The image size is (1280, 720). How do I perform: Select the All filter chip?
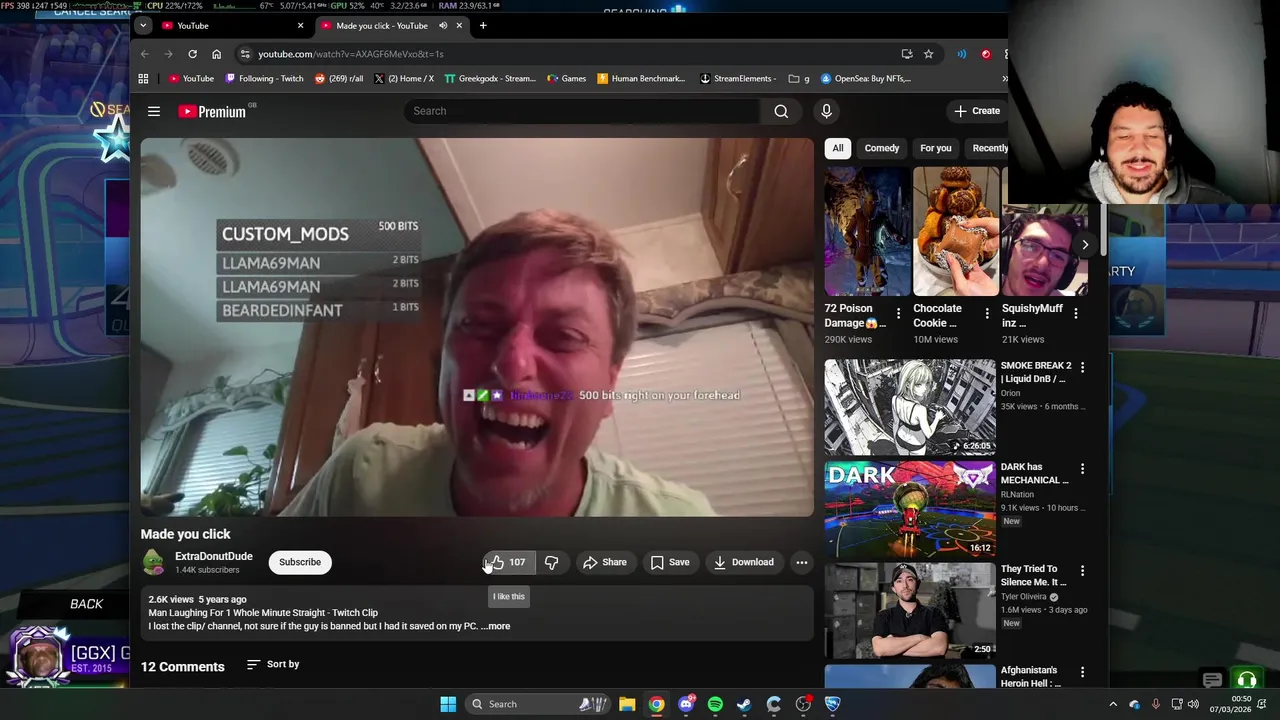838,148
